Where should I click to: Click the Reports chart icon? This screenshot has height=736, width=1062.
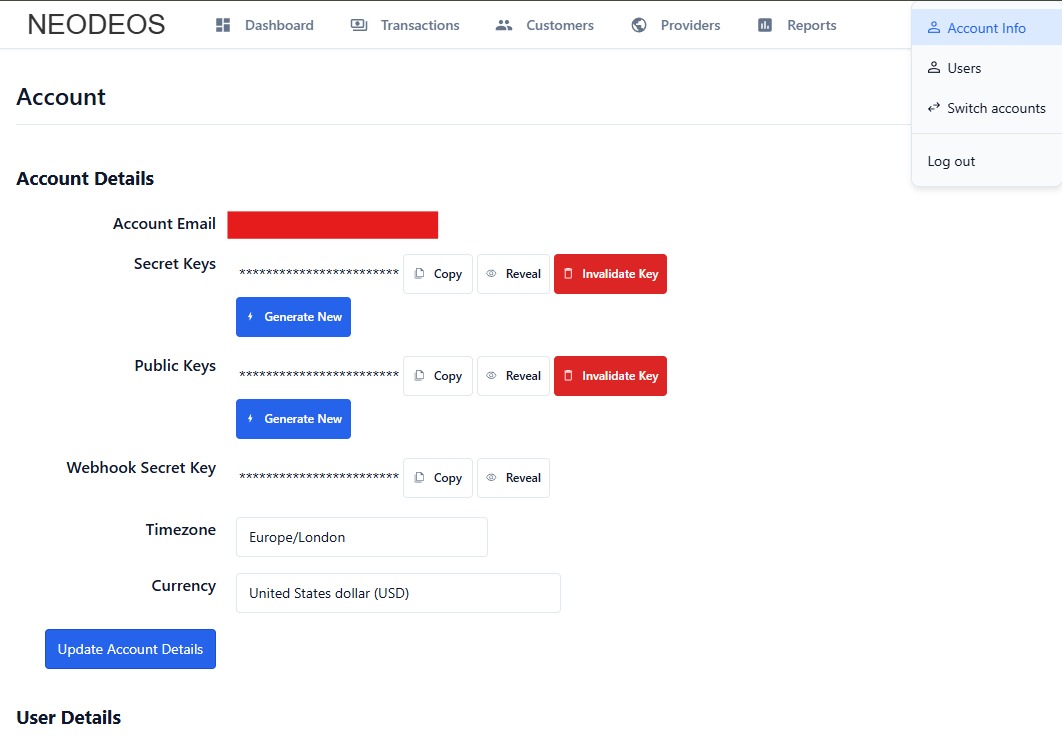click(x=765, y=25)
